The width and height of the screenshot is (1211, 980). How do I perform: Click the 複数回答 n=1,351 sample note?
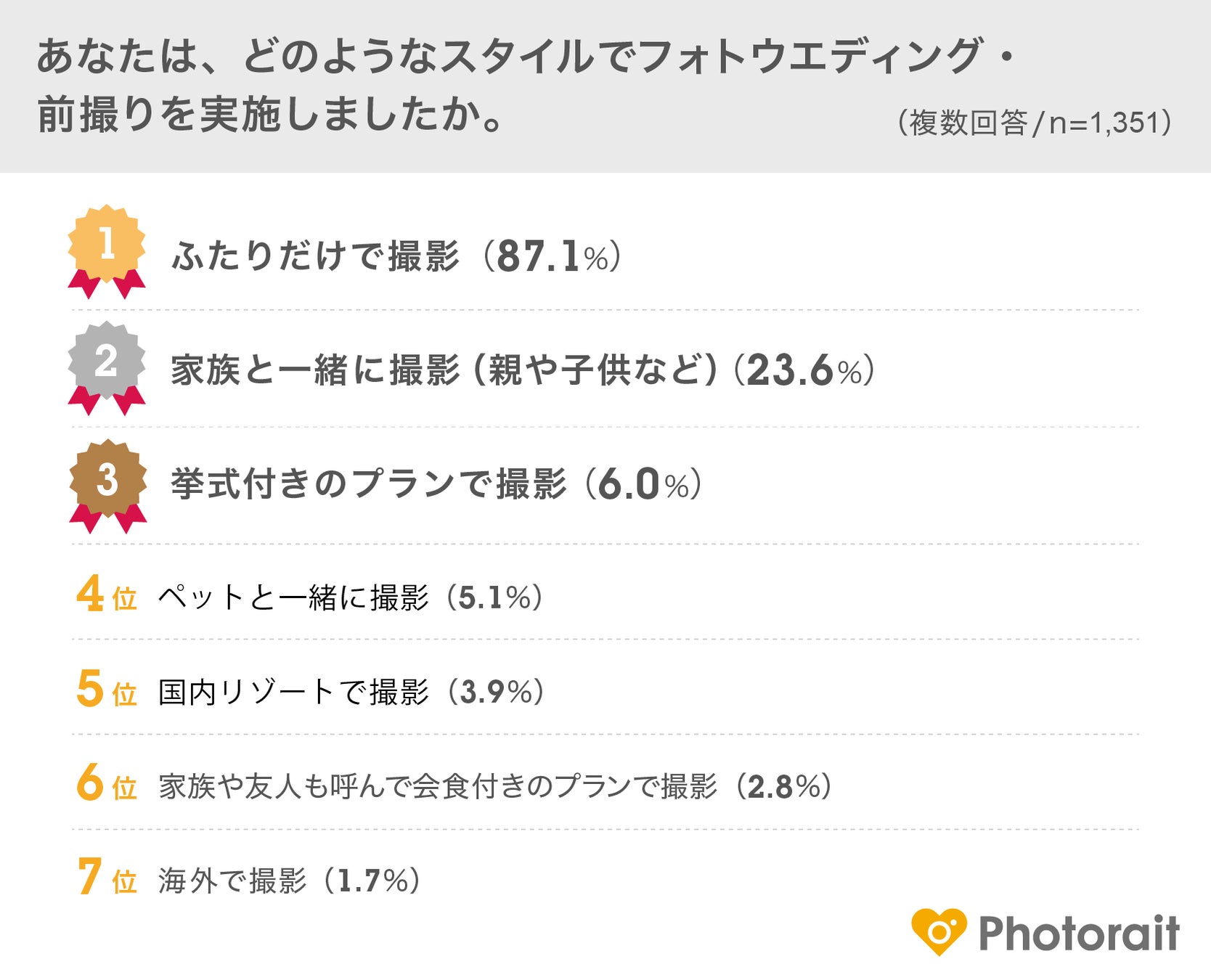coord(1035,123)
